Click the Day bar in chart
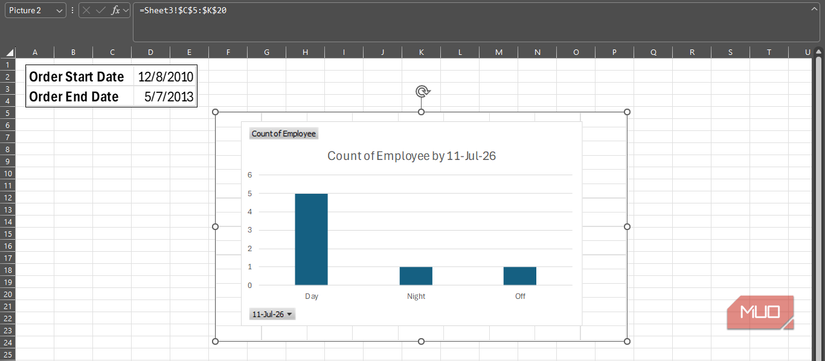This screenshot has height=361, width=825. coord(311,239)
